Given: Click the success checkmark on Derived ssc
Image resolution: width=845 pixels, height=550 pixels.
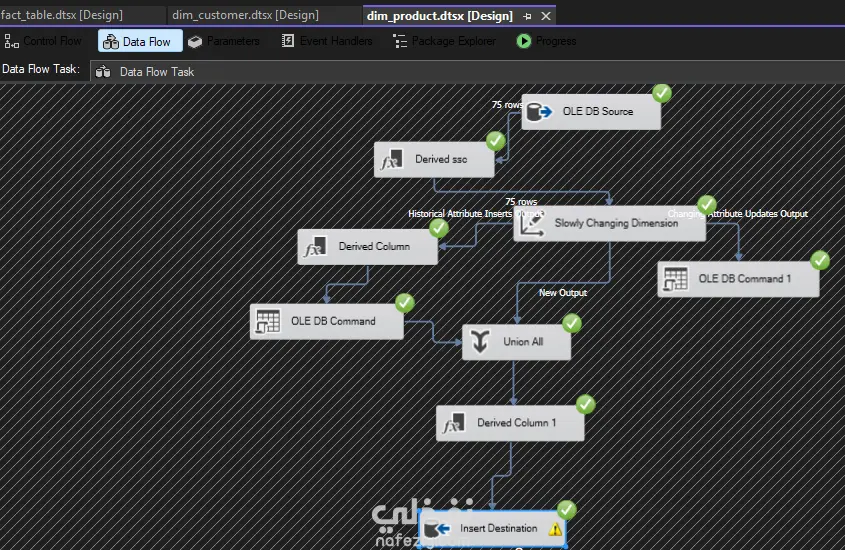Looking at the screenshot, I should pos(496,141).
